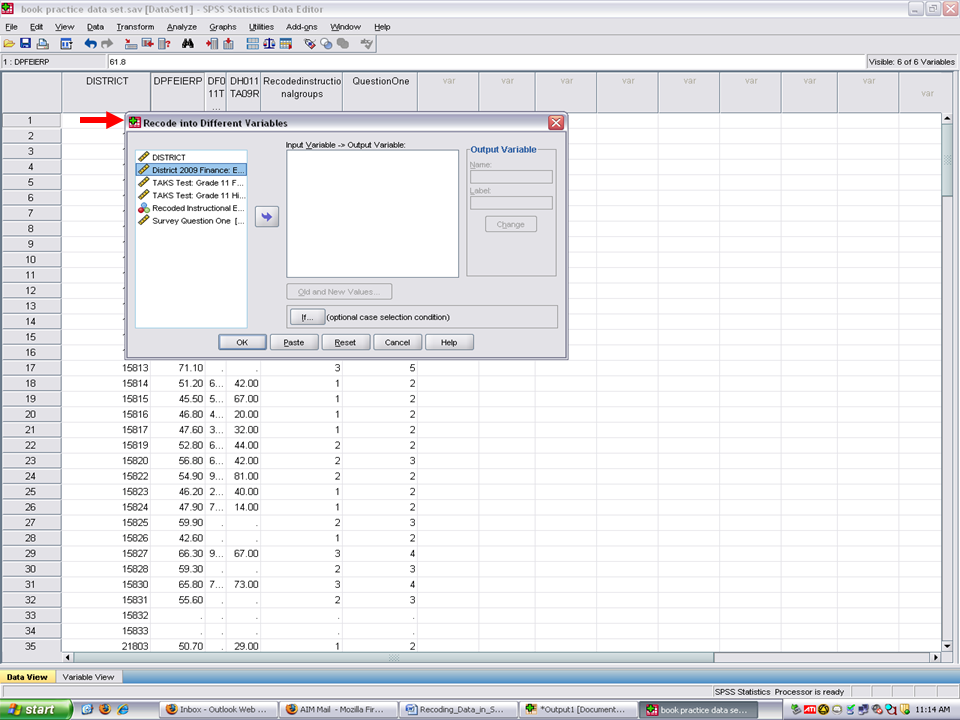Screen dimensions: 960x720
Task: Click the Value Labels tag icon
Action: pyautogui.click(x=311, y=44)
